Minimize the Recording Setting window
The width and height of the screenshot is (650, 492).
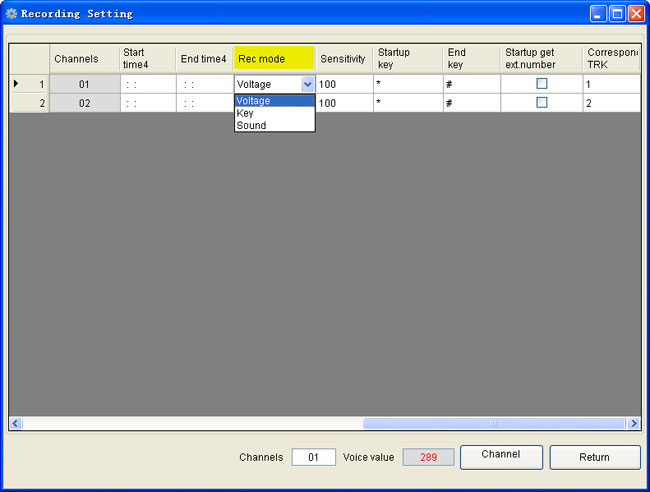point(597,14)
